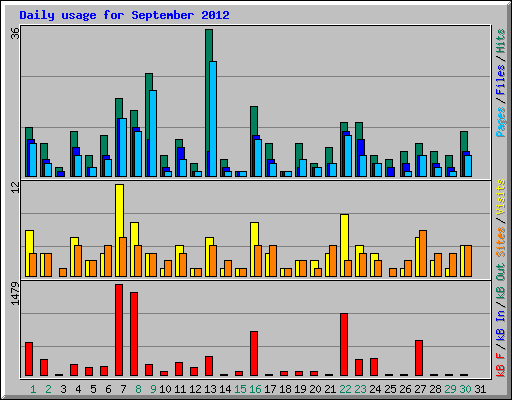512x400 pixels.
Task: Click the '1479' value on the kB axis
Action: click(15, 294)
